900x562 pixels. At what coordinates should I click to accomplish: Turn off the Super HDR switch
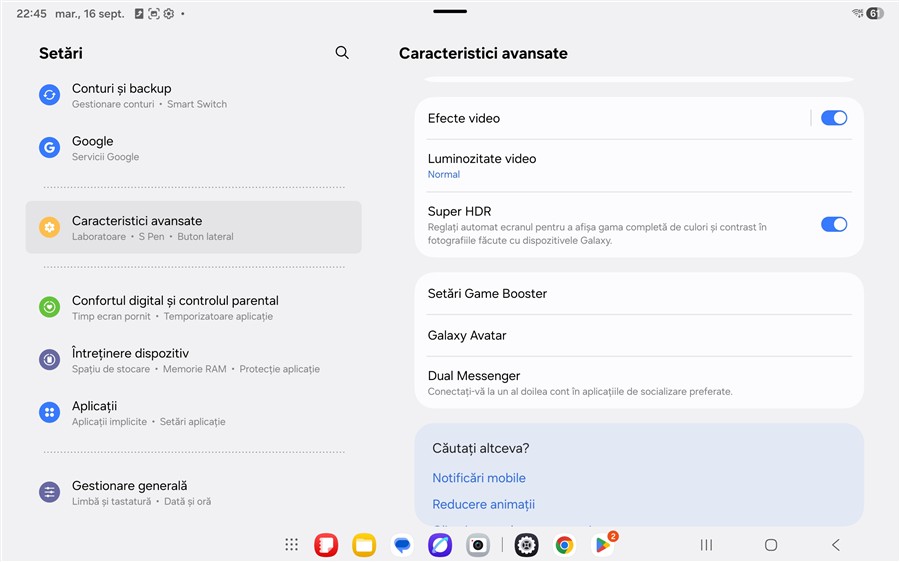[833, 224]
